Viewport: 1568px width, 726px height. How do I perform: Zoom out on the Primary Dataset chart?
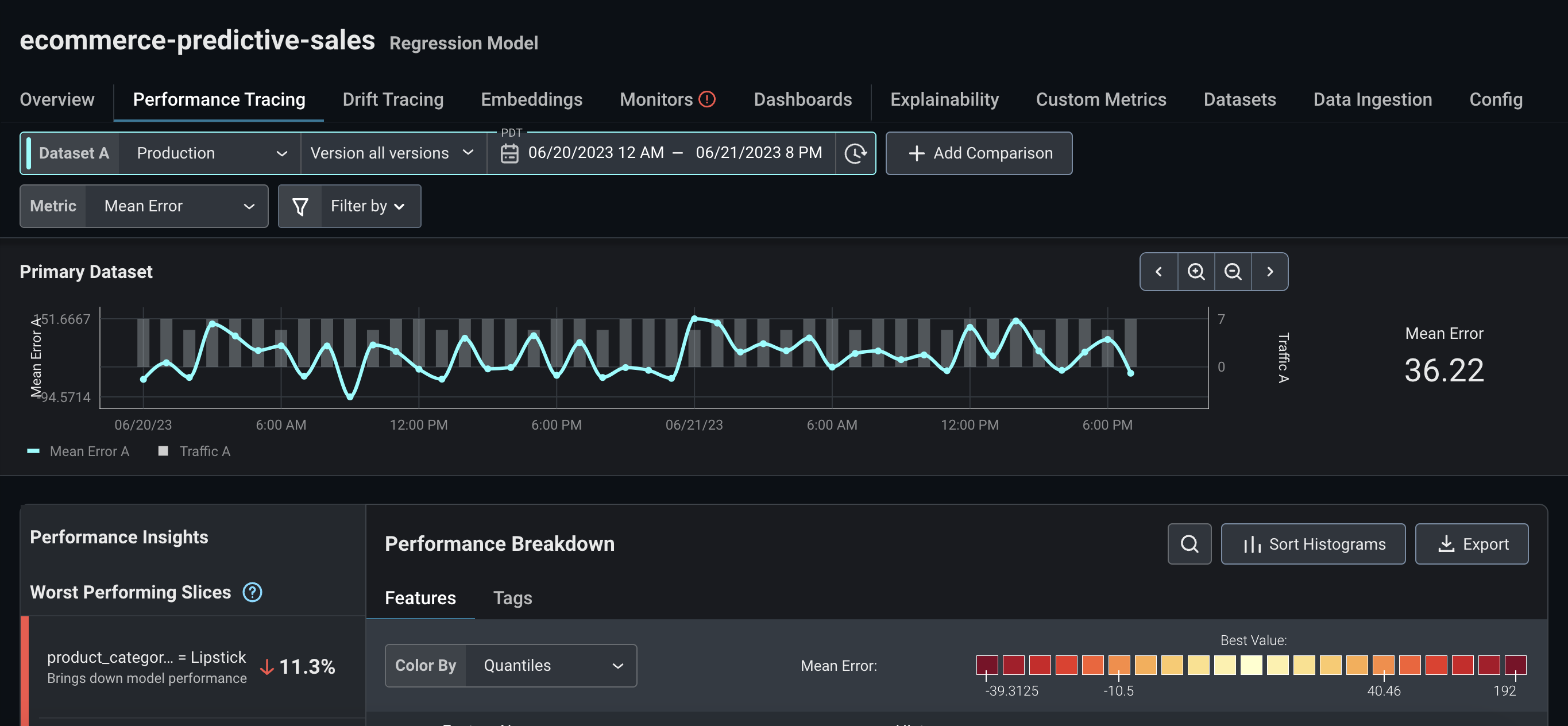[x=1233, y=272]
